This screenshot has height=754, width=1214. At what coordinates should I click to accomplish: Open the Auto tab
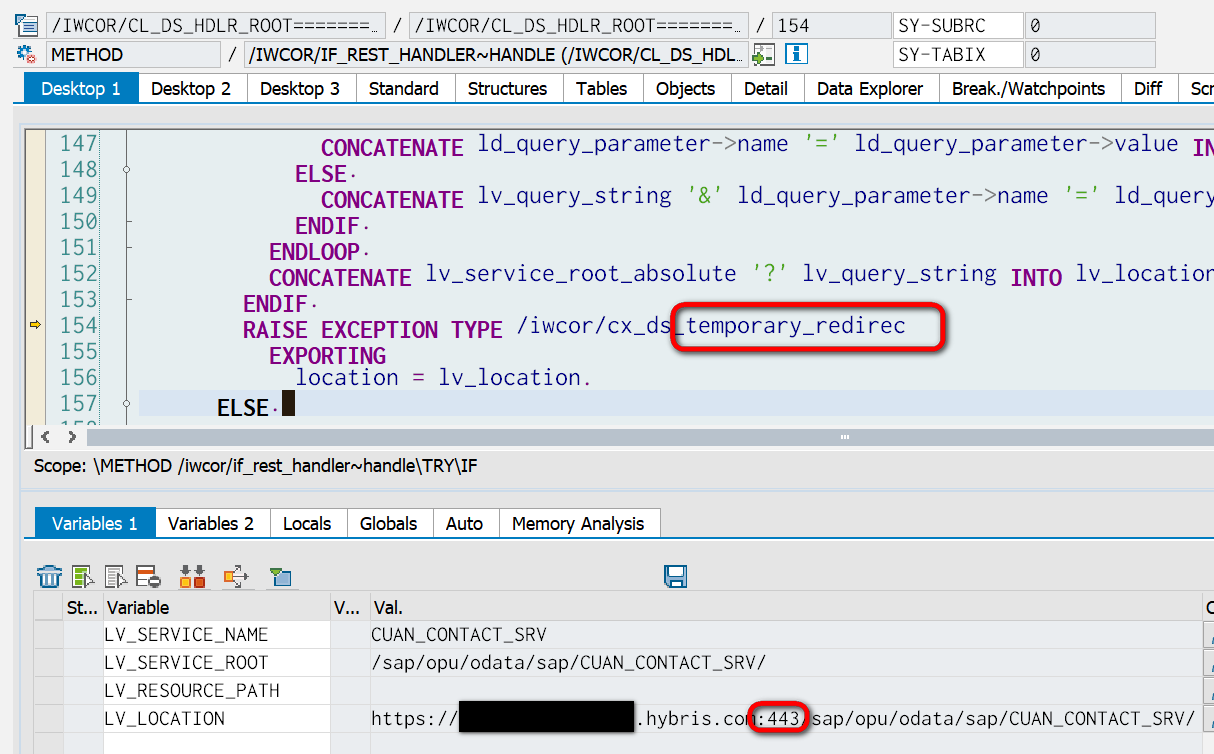click(464, 523)
